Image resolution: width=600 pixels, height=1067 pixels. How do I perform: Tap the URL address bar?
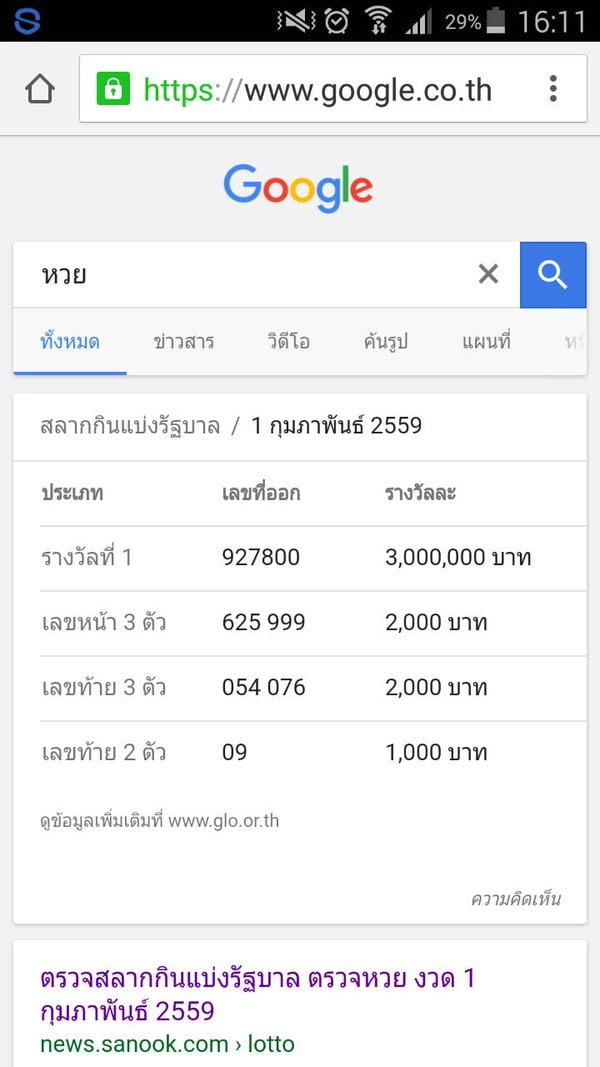(318, 90)
